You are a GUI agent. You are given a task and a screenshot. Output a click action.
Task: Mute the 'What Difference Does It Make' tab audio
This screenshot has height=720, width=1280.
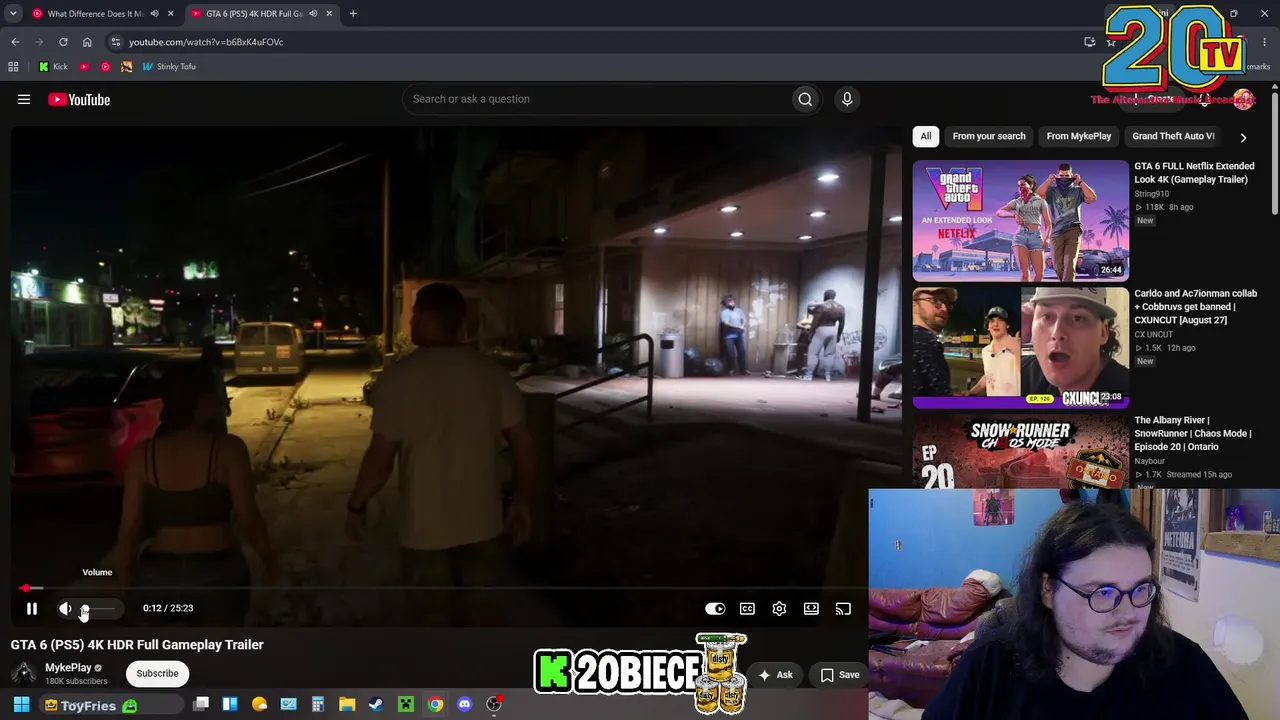click(154, 14)
